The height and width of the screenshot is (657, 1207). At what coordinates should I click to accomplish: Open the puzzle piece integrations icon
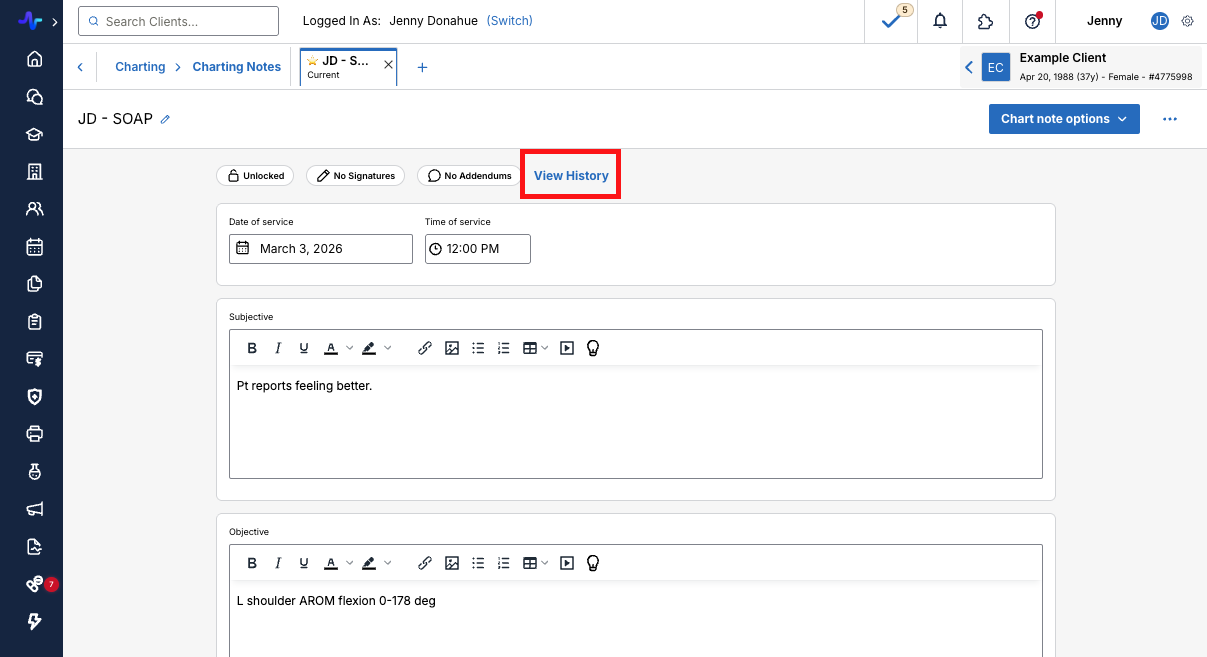coord(986,21)
